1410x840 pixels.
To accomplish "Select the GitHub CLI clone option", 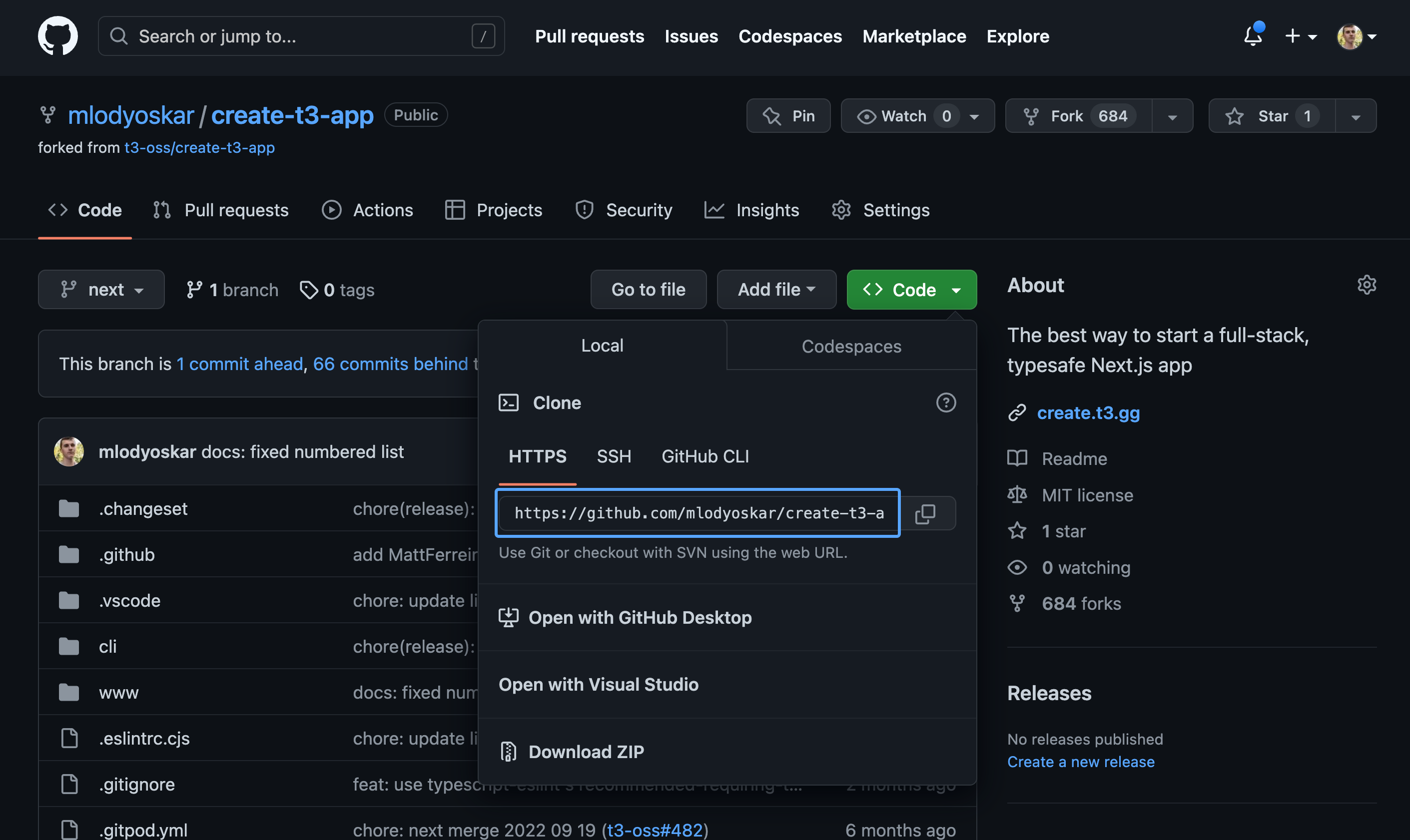I will 705,456.
